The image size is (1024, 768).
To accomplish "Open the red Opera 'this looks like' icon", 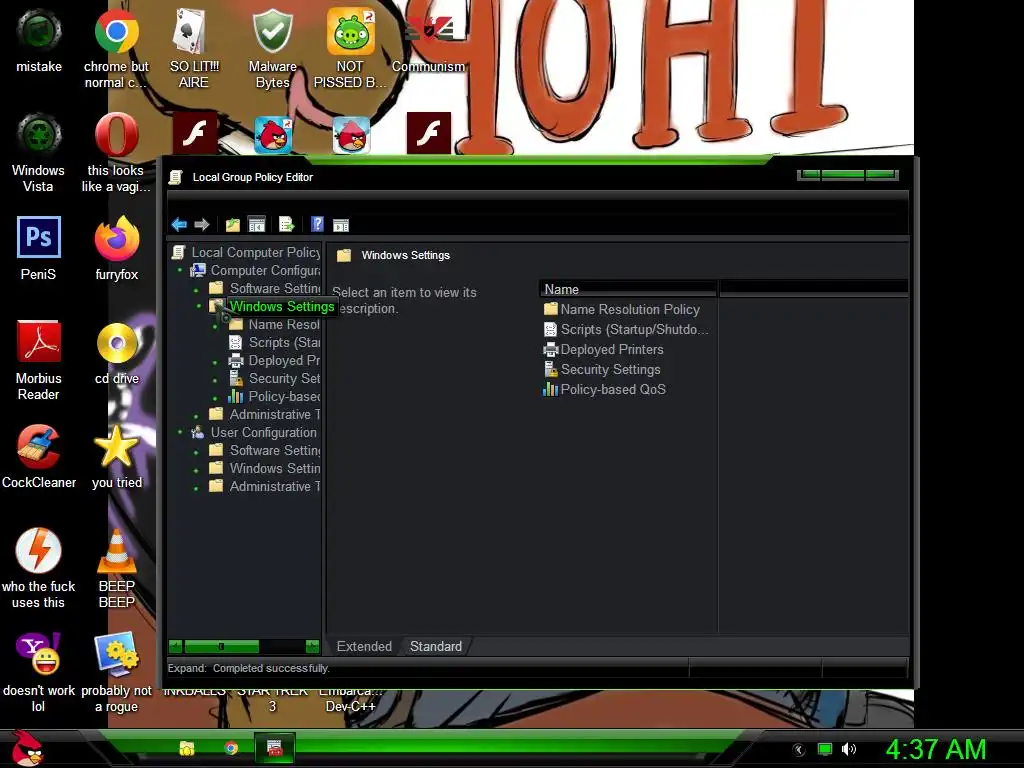I will point(116,152).
